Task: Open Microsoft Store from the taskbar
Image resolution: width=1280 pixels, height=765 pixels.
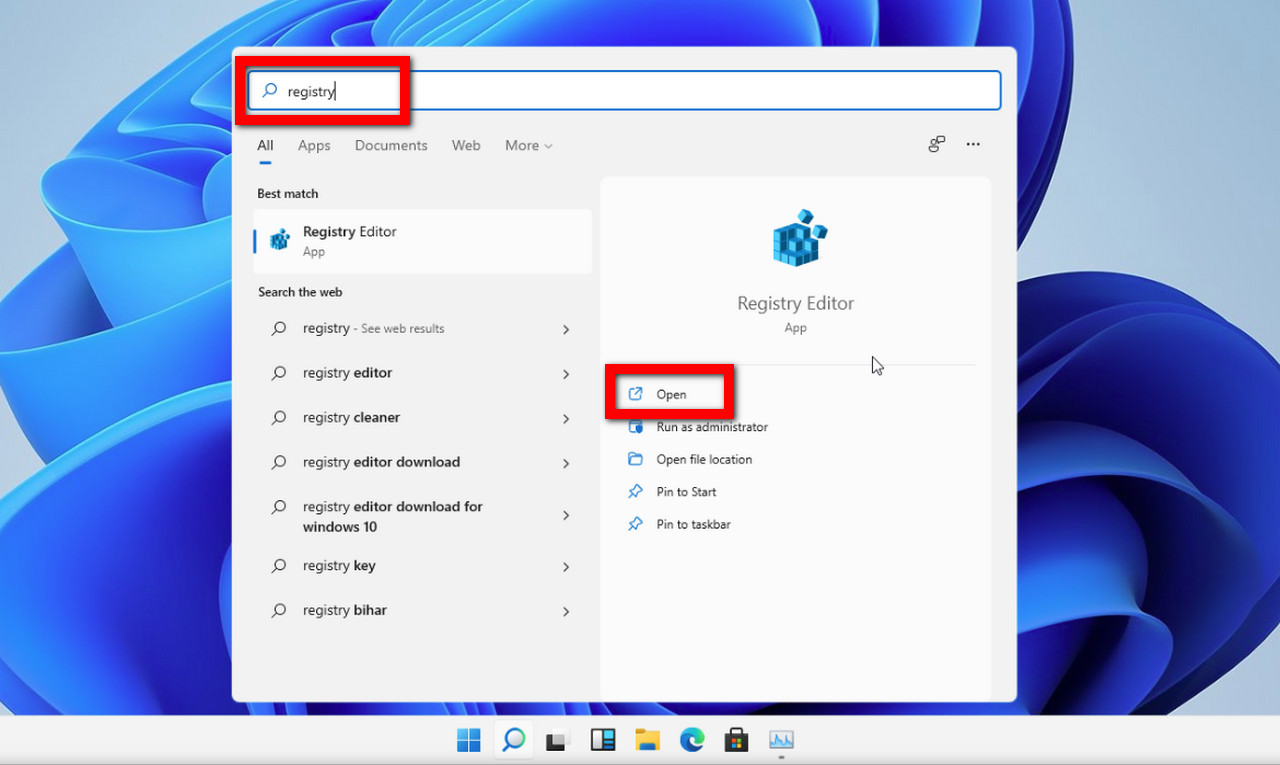Action: (x=737, y=740)
